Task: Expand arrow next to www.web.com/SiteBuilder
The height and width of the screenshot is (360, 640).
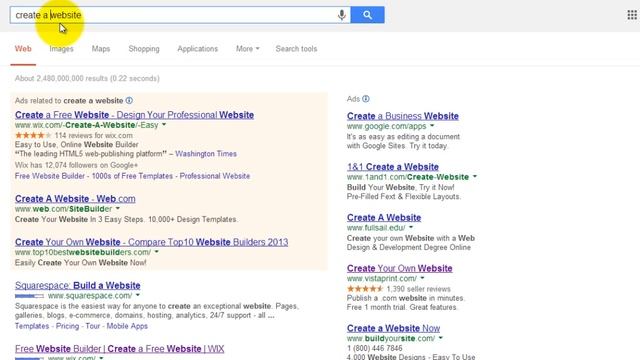Action: 118,209
